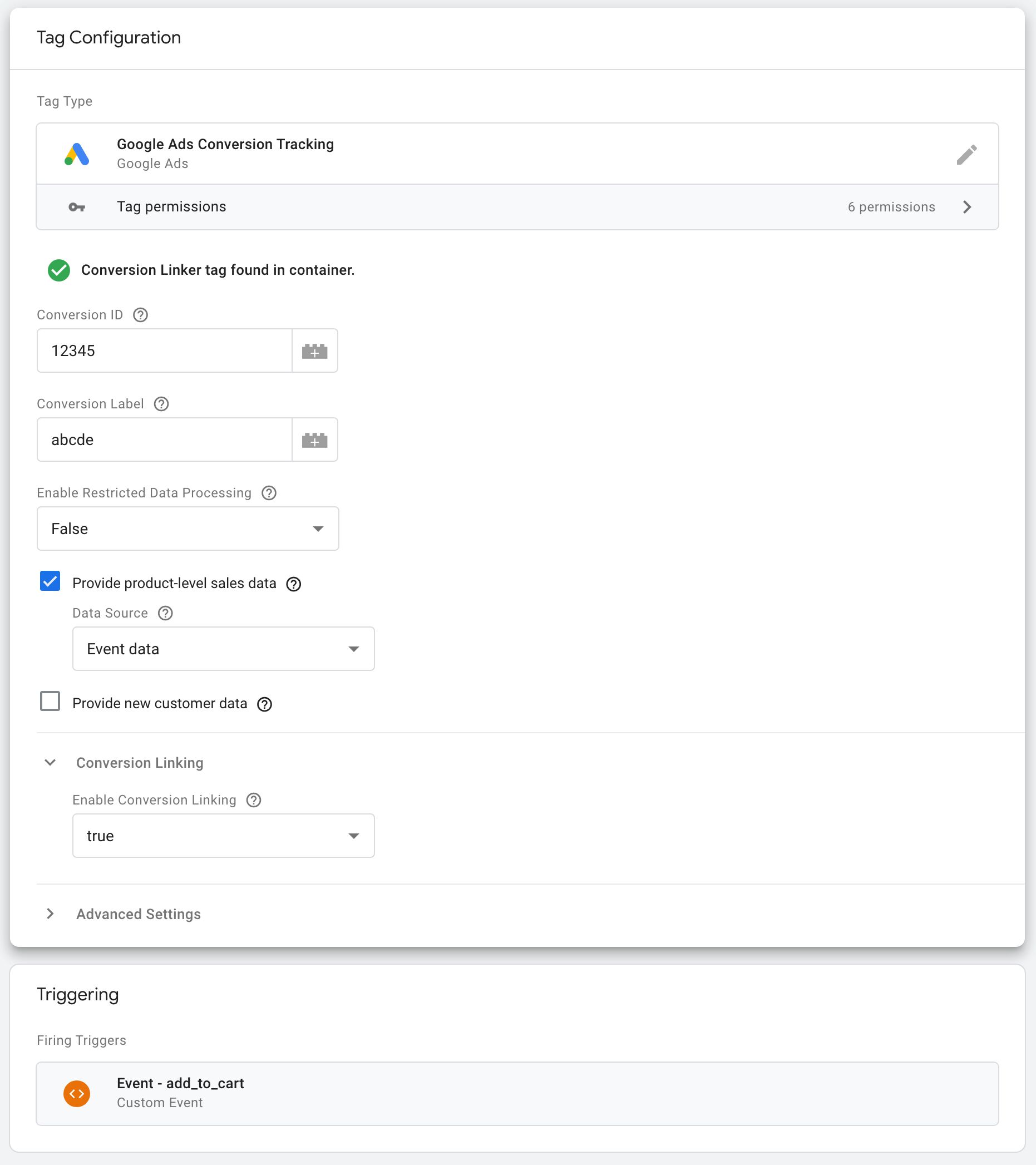Open help for Data Source
1036x1165 pixels.
(x=165, y=613)
